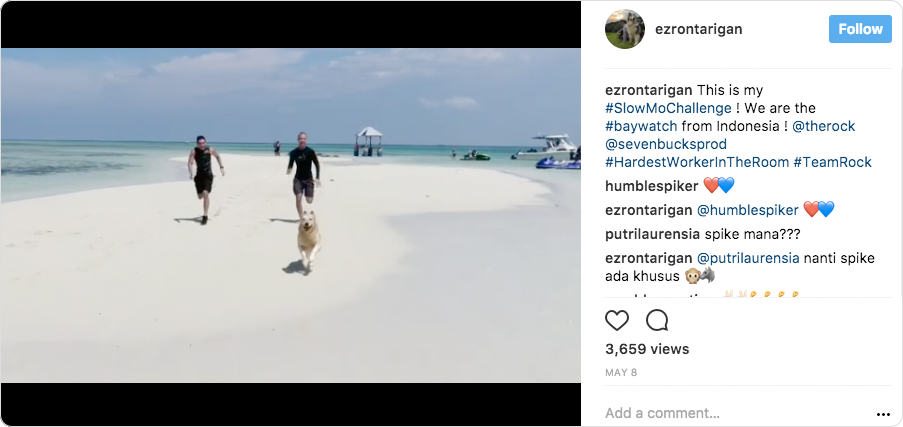
Task: Open the three-dot more options menu
Action: point(883,413)
